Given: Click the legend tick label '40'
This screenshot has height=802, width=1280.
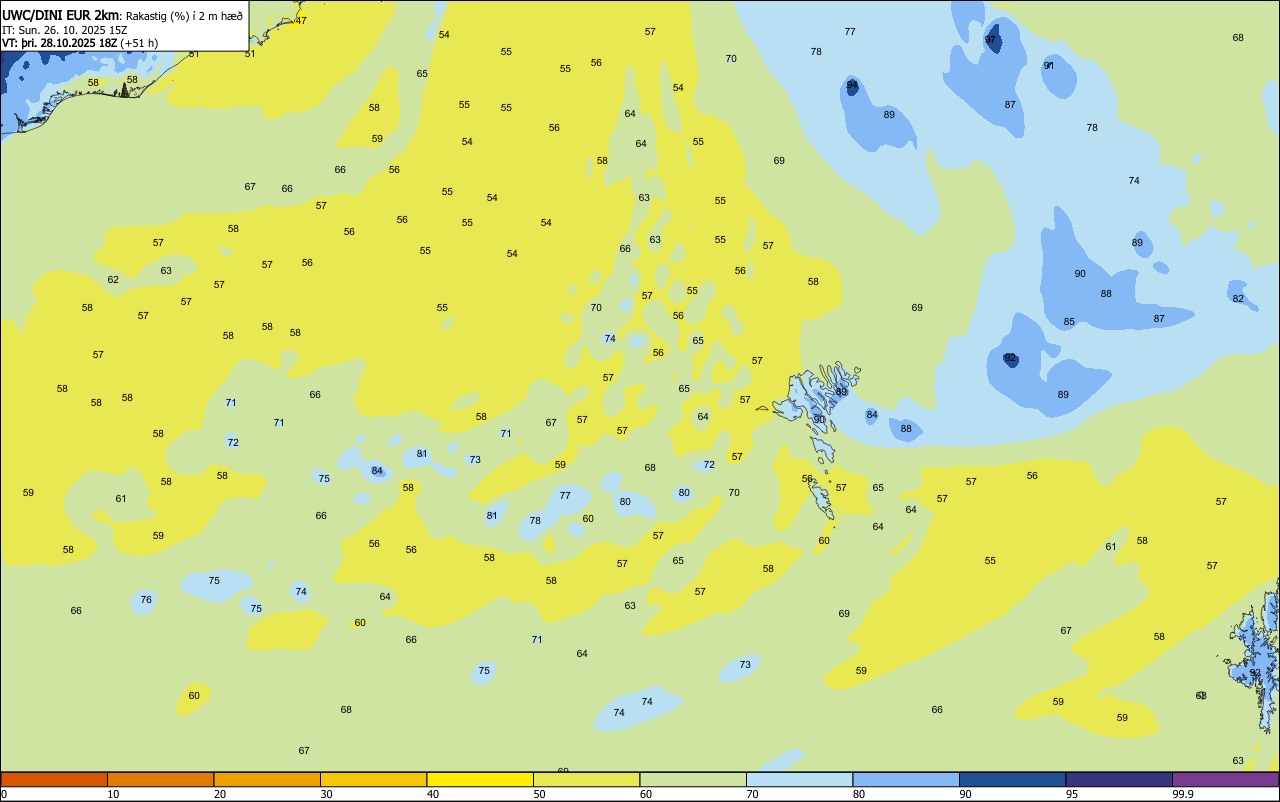Looking at the screenshot, I should [433, 794].
